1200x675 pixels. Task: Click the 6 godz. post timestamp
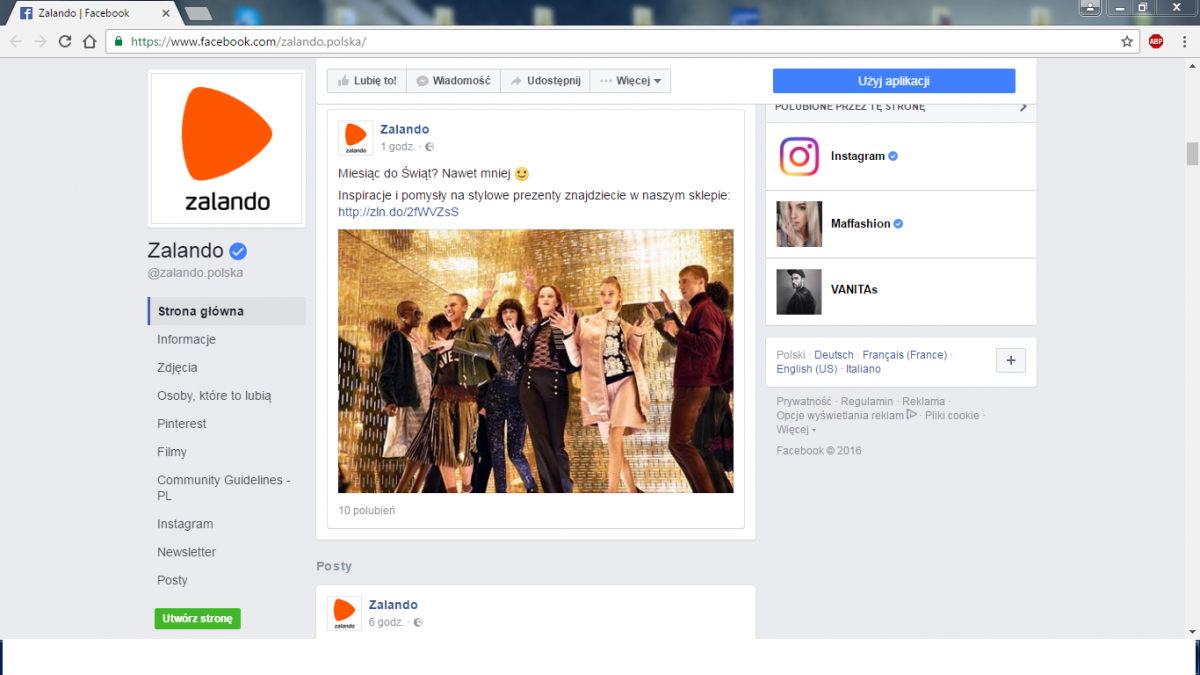point(387,622)
